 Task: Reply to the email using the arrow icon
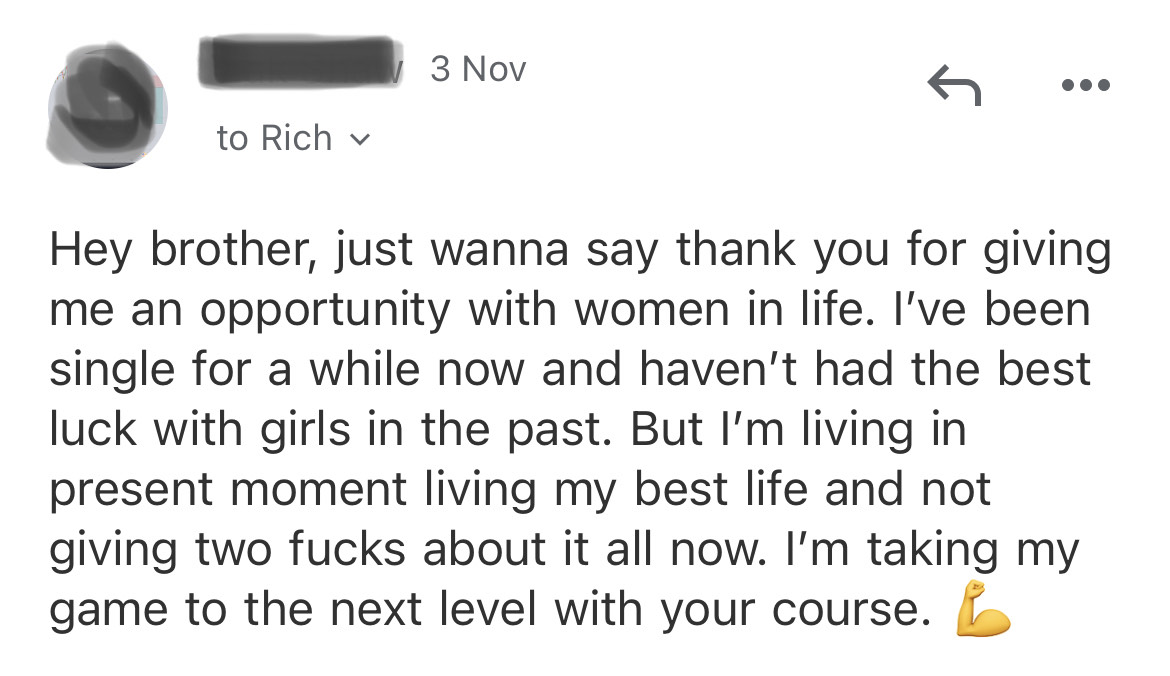[954, 85]
